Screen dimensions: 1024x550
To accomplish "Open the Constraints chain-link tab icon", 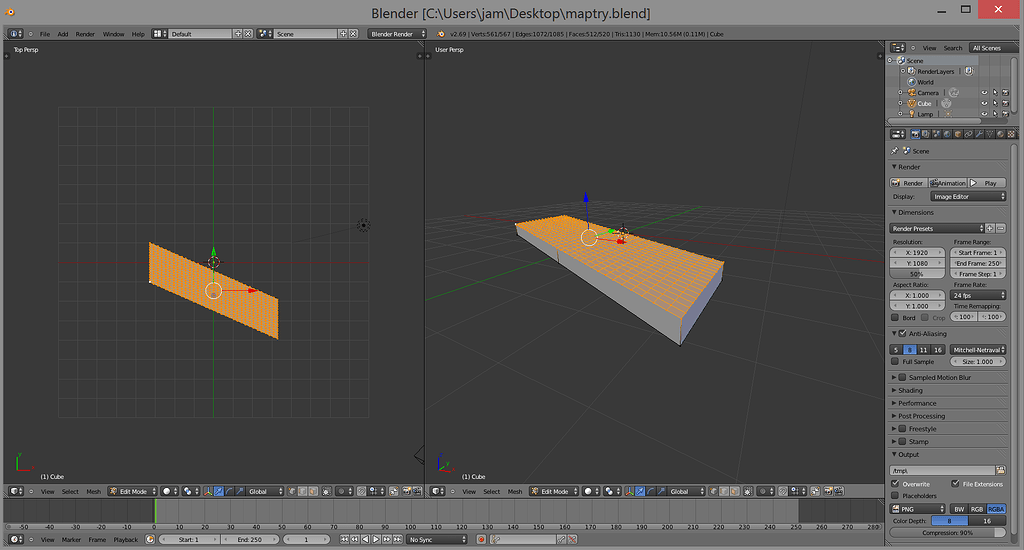I will point(968,134).
